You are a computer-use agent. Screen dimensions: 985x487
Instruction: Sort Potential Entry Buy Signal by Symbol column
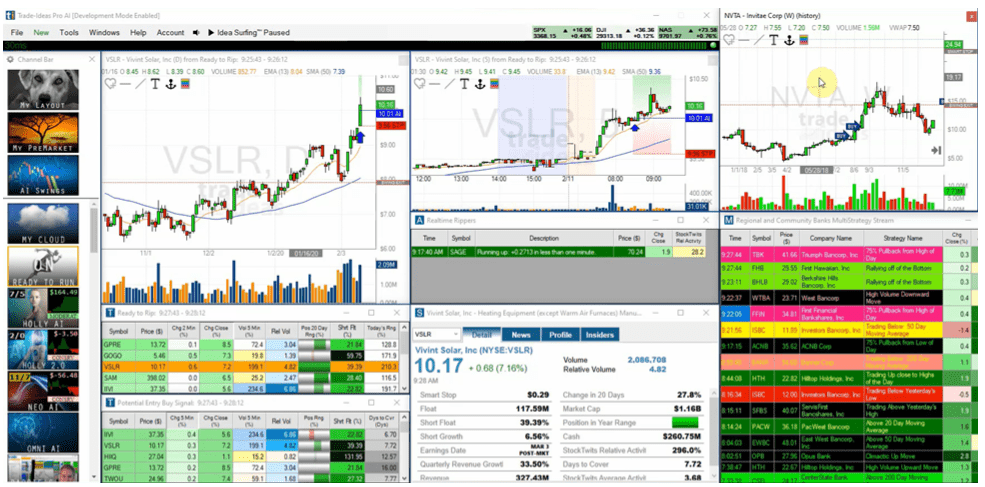coord(118,421)
